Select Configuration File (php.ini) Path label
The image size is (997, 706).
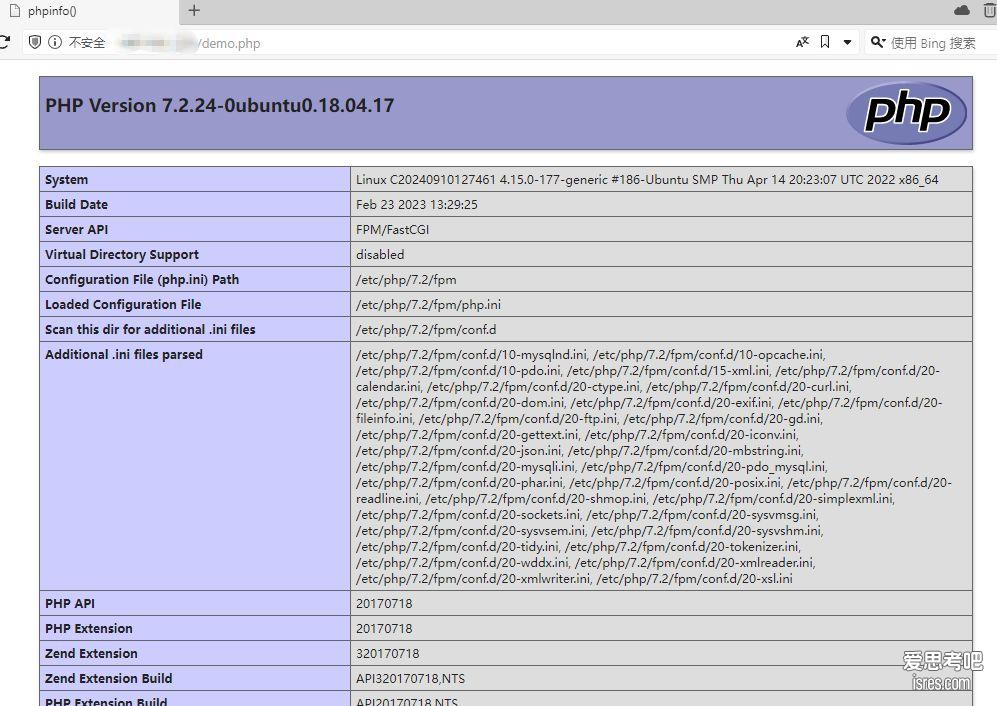pos(142,280)
